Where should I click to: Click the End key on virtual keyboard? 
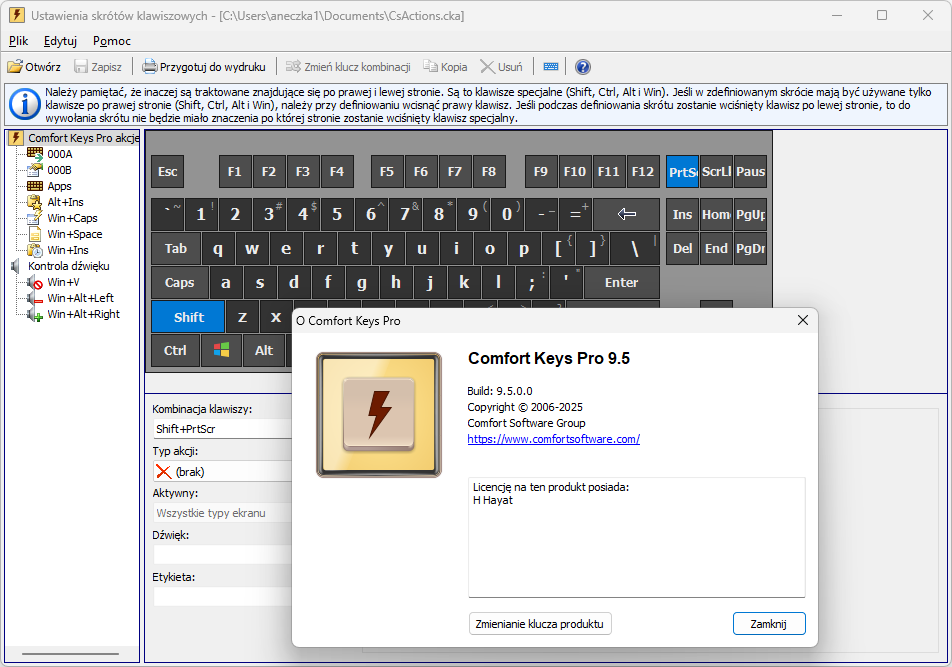coord(716,248)
